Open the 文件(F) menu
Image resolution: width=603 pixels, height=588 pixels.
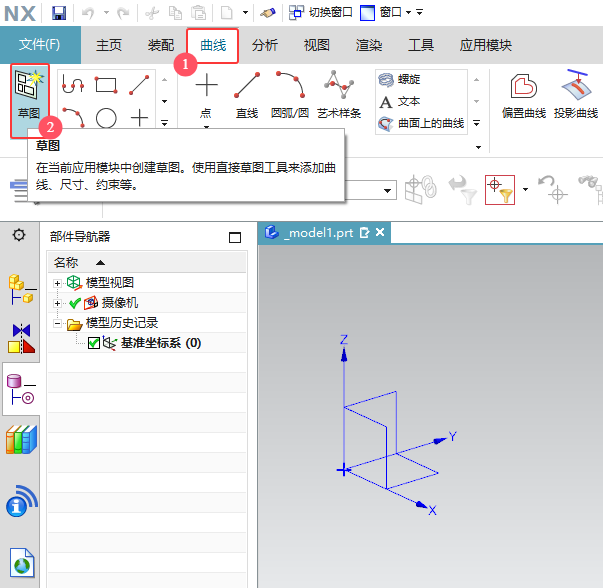(x=40, y=45)
